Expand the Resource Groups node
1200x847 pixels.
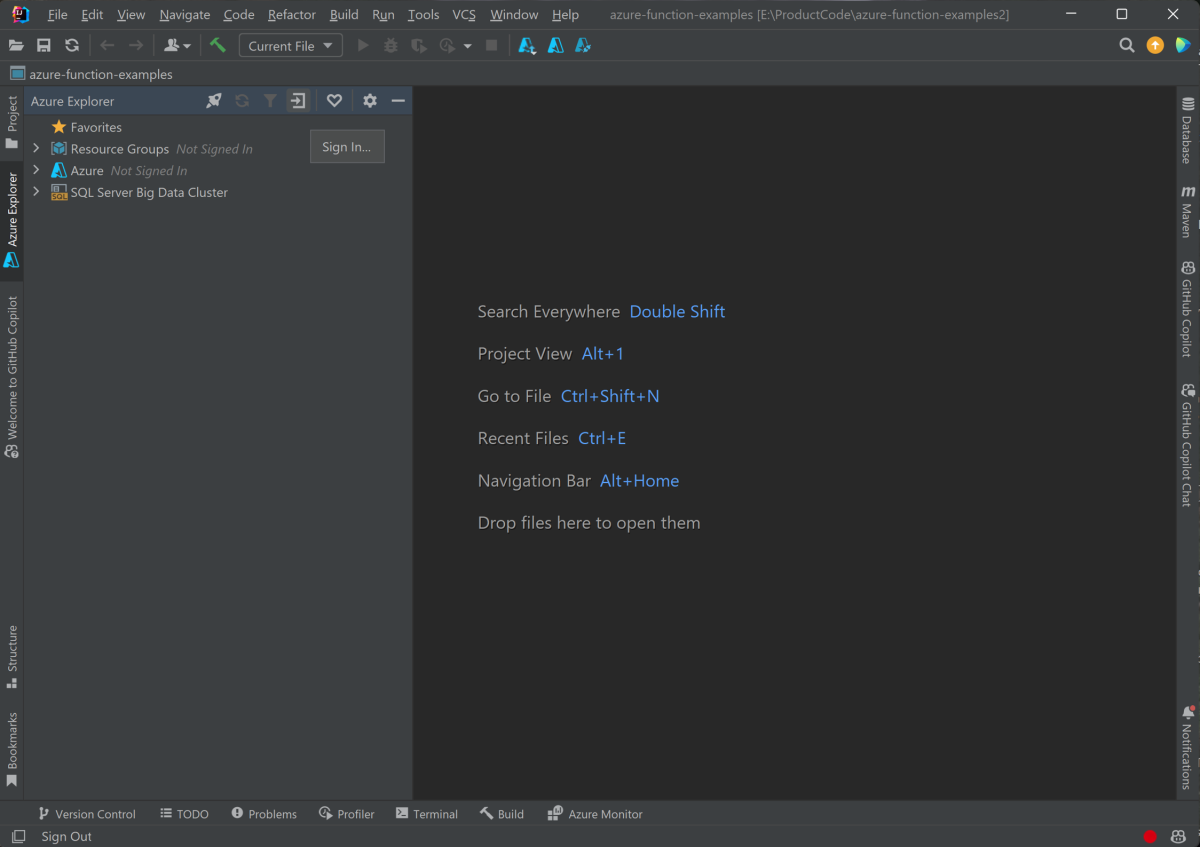[x=36, y=148]
